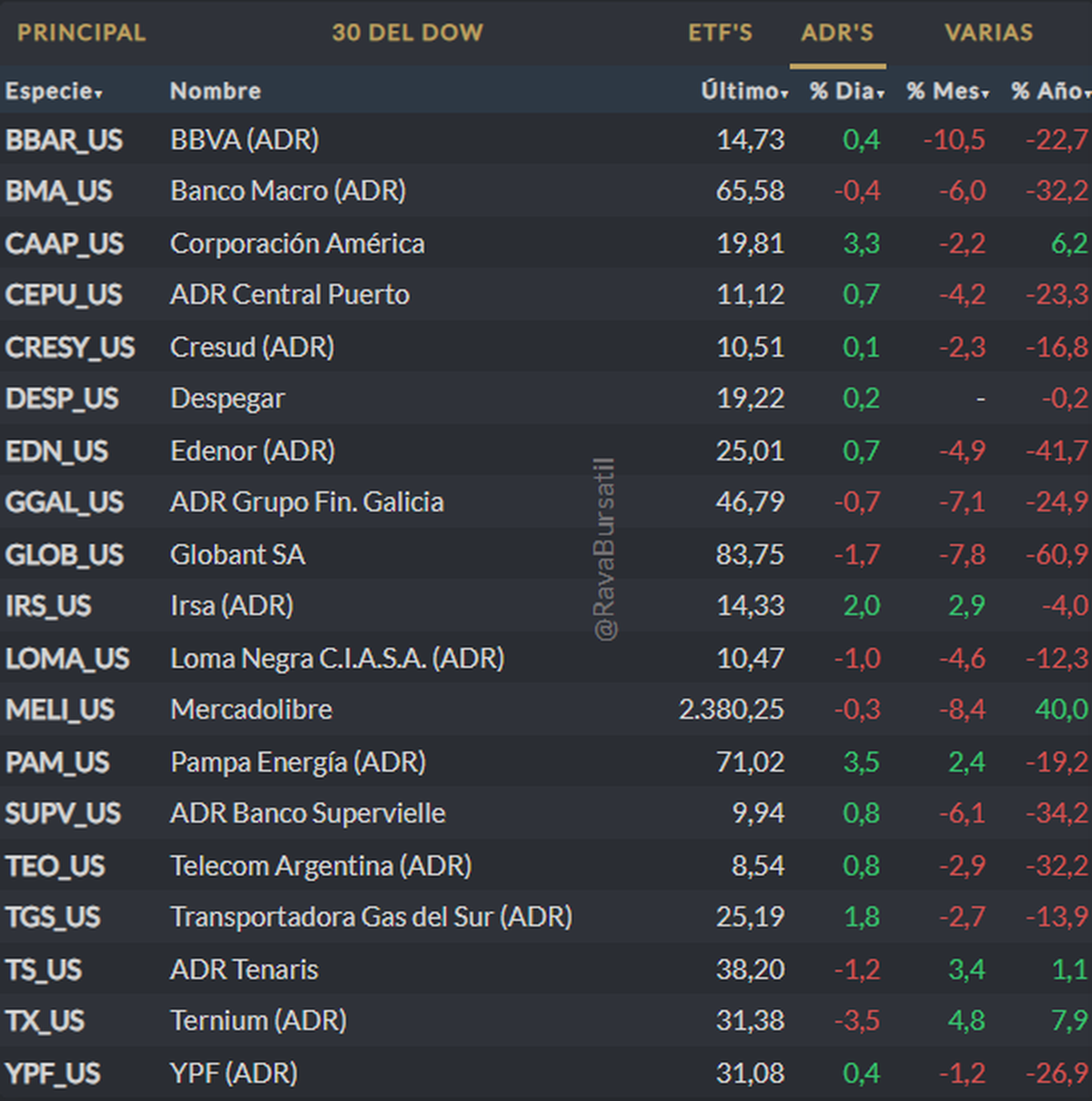Image resolution: width=1092 pixels, height=1101 pixels.
Task: Click the SUPV_US ticker
Action: pyautogui.click(x=63, y=813)
